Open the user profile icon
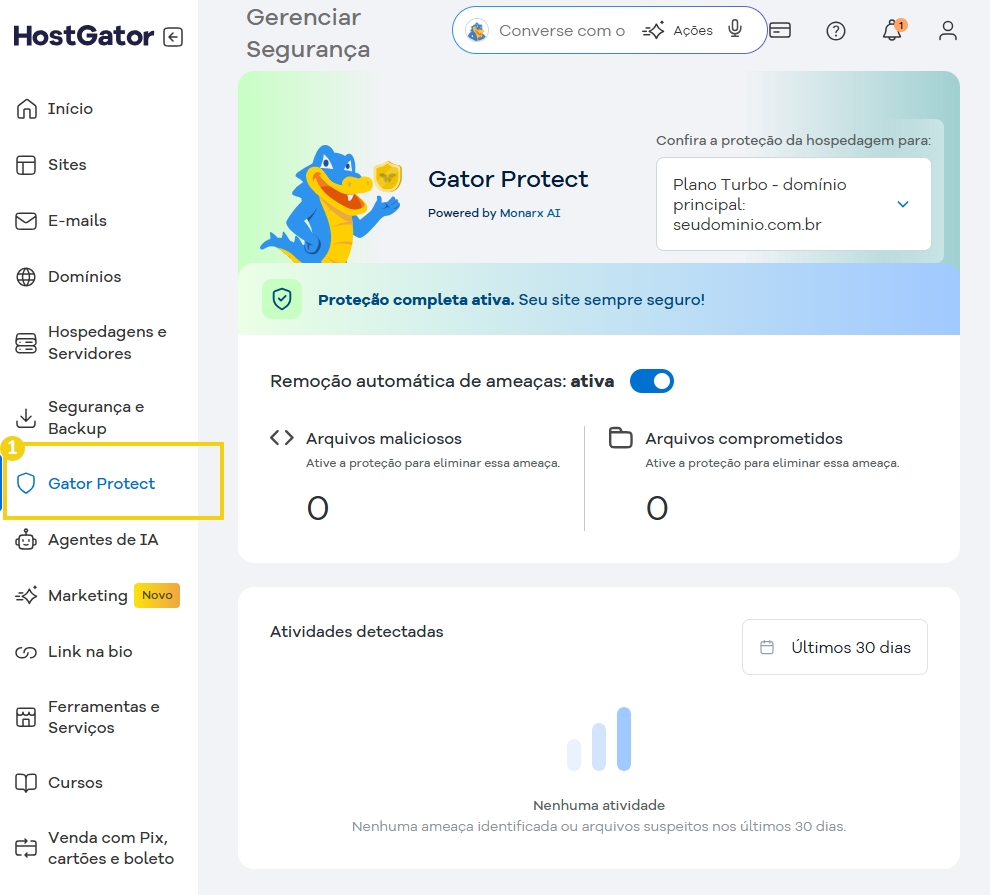The image size is (990, 895). click(947, 31)
